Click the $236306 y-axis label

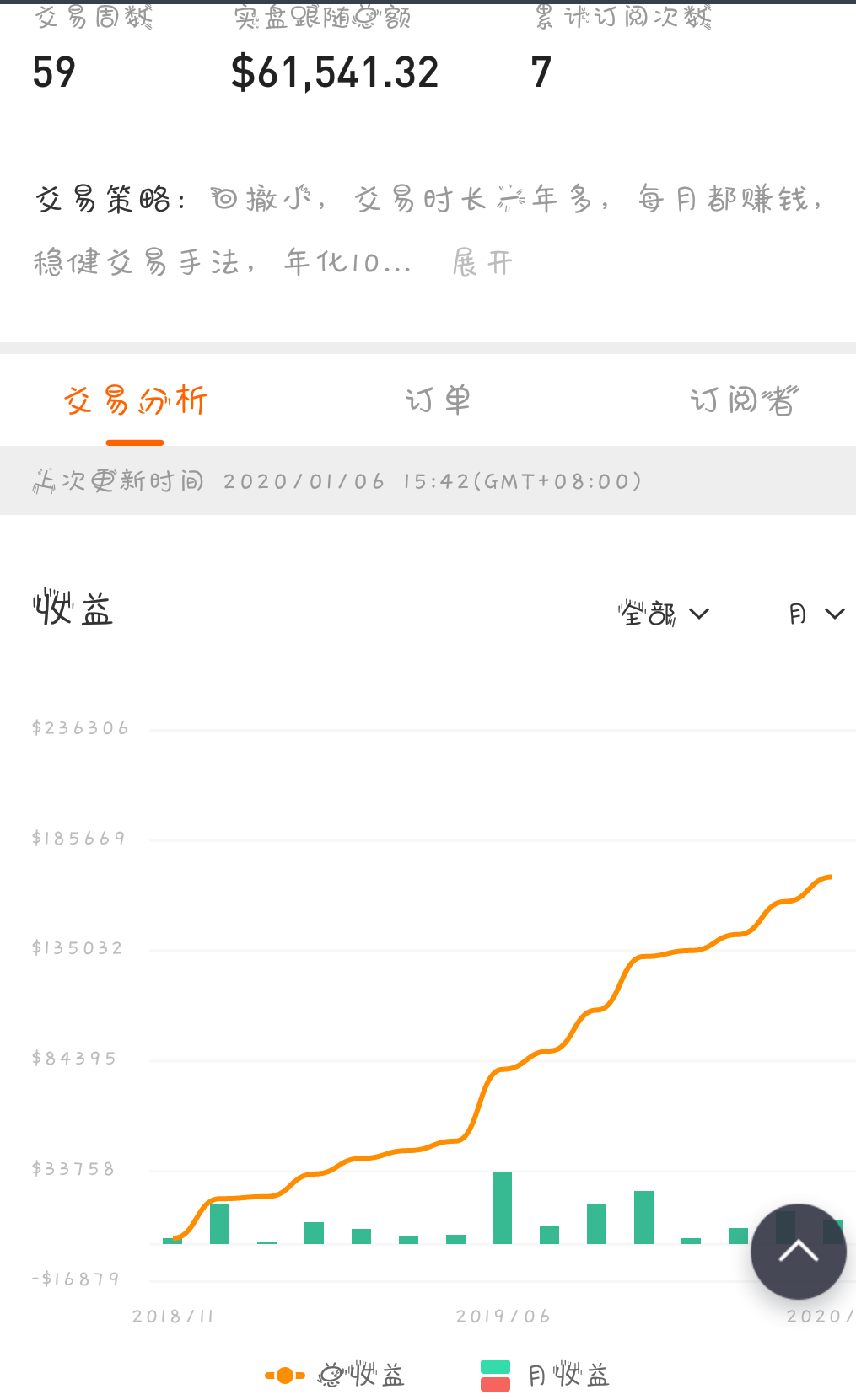point(80,728)
